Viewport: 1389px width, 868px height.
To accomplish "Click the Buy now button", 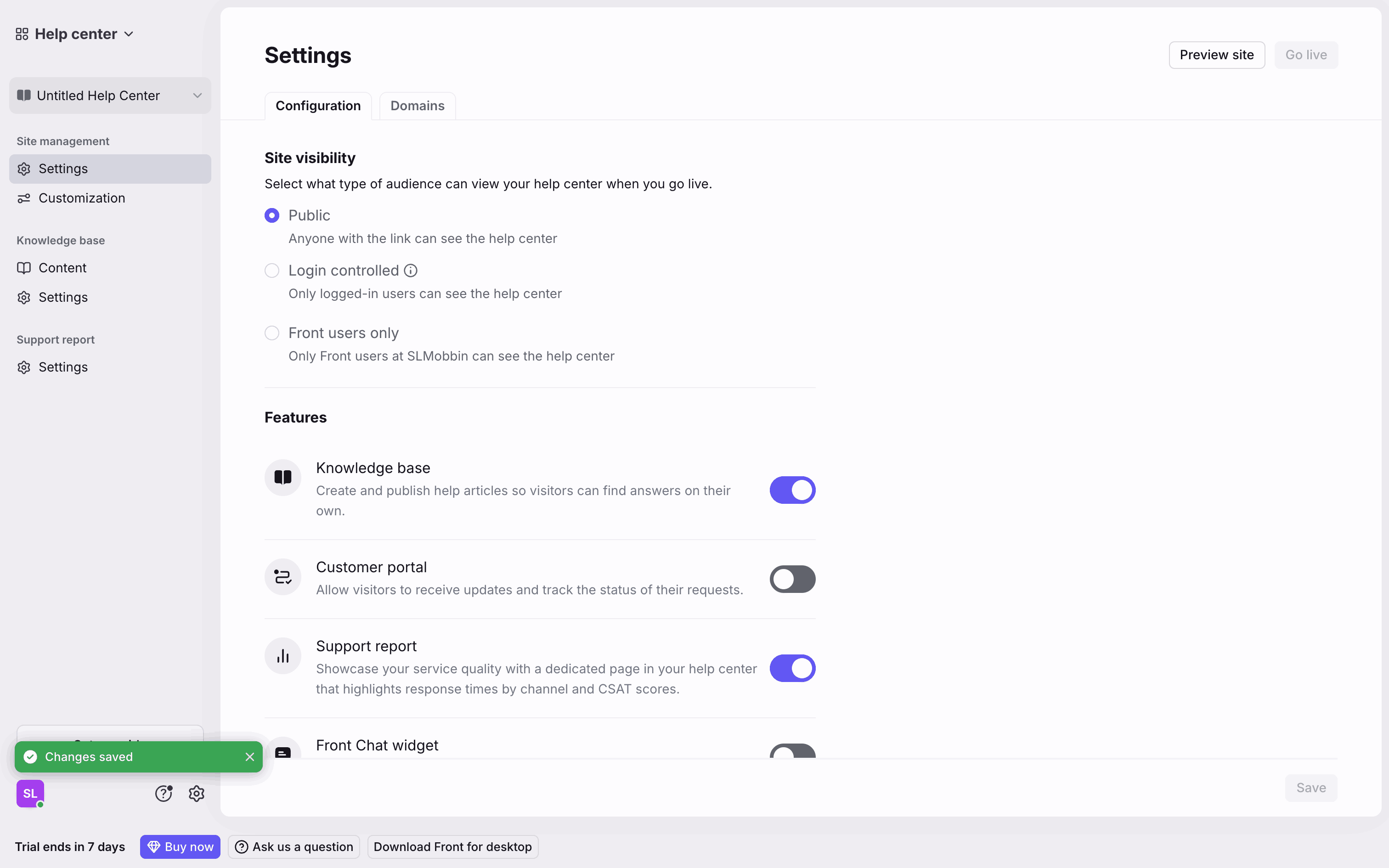I will [180, 847].
